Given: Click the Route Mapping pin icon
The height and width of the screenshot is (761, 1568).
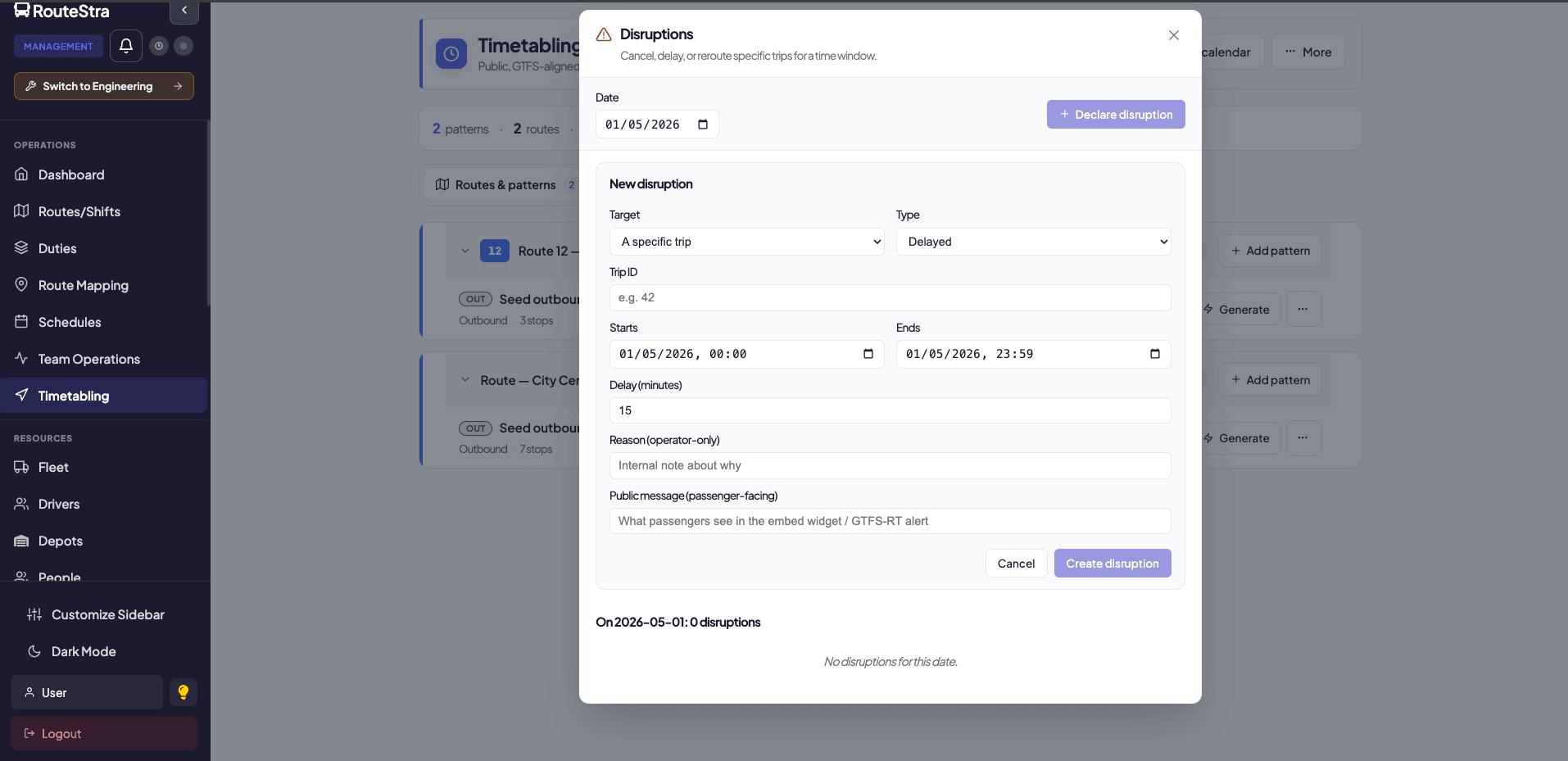Looking at the screenshot, I should (x=21, y=284).
